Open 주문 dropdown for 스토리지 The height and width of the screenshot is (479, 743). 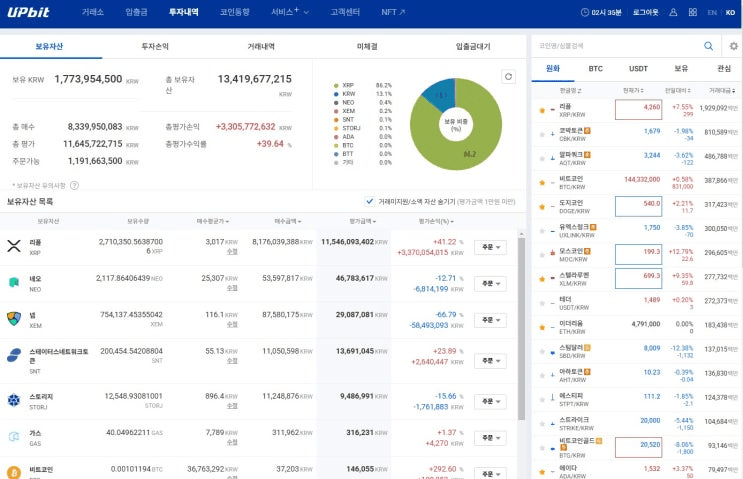tap(490, 401)
